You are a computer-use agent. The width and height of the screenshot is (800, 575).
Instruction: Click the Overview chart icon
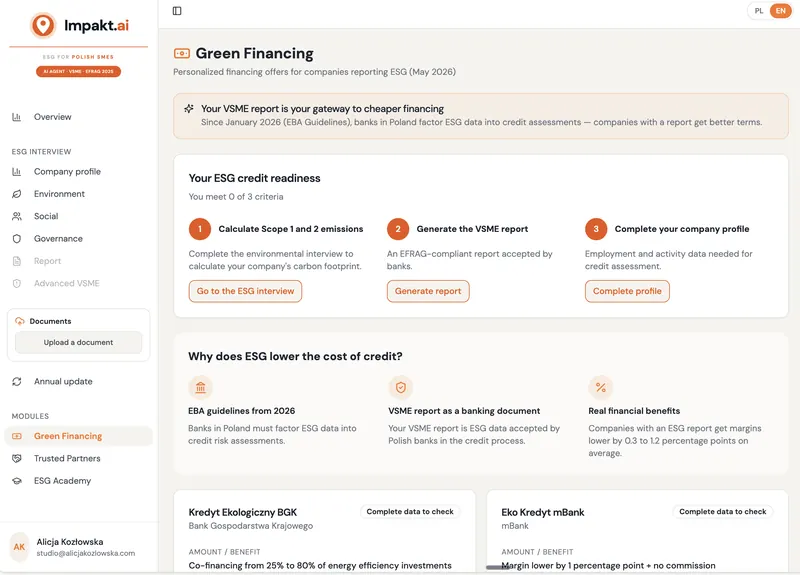coord(17,117)
